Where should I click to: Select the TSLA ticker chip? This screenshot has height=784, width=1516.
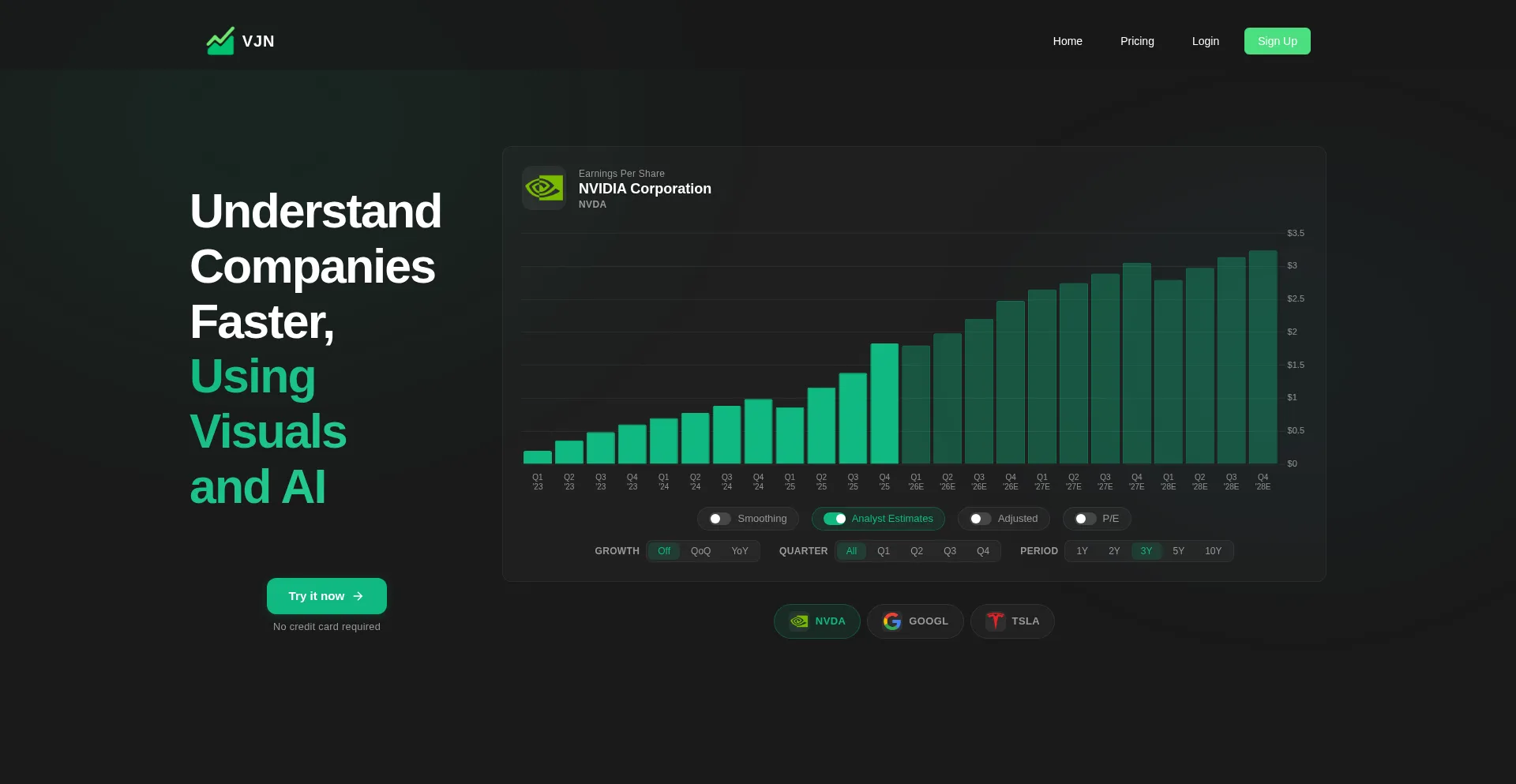pyautogui.click(x=1012, y=621)
